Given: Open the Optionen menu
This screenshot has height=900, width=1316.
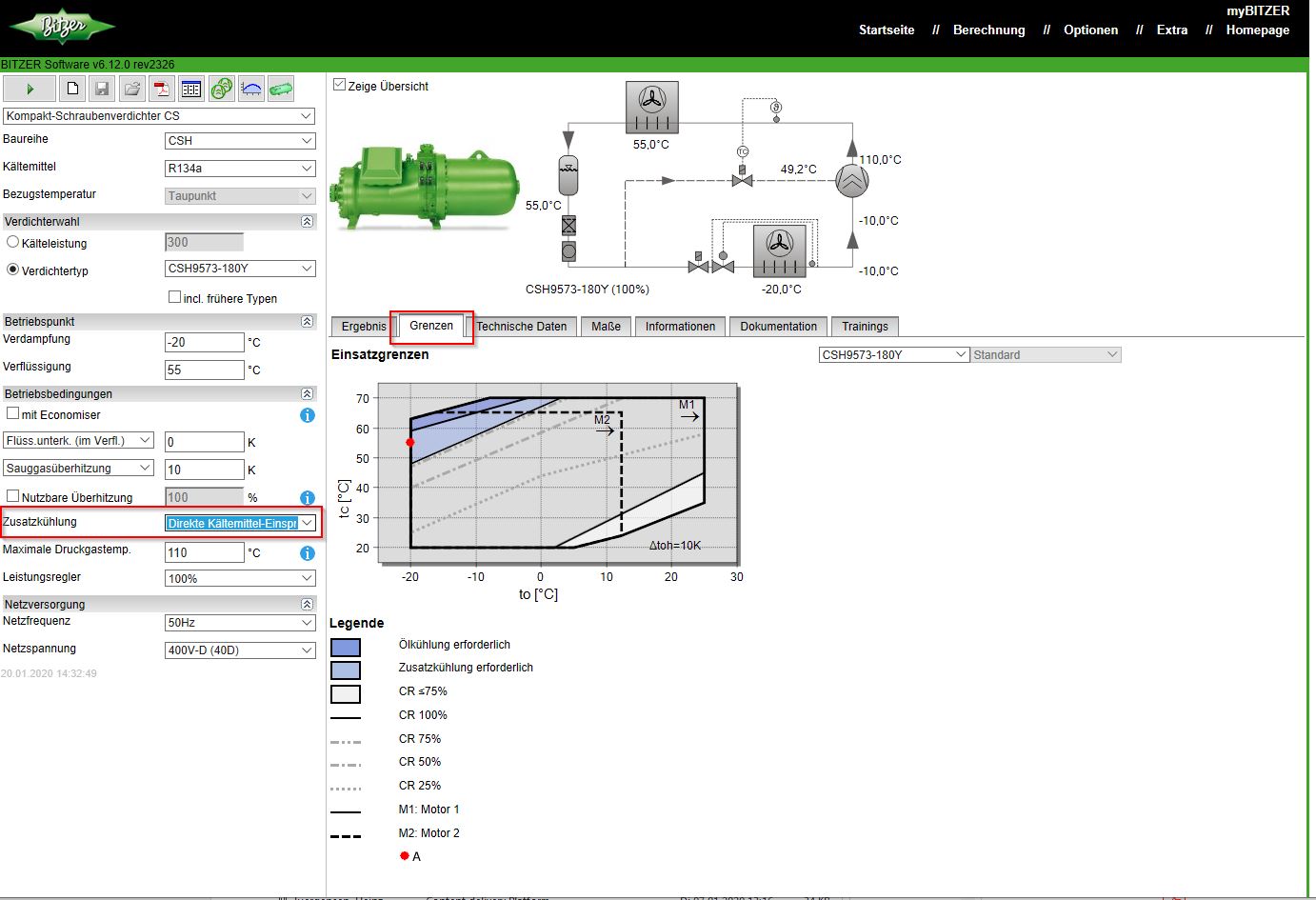Looking at the screenshot, I should [x=1091, y=30].
